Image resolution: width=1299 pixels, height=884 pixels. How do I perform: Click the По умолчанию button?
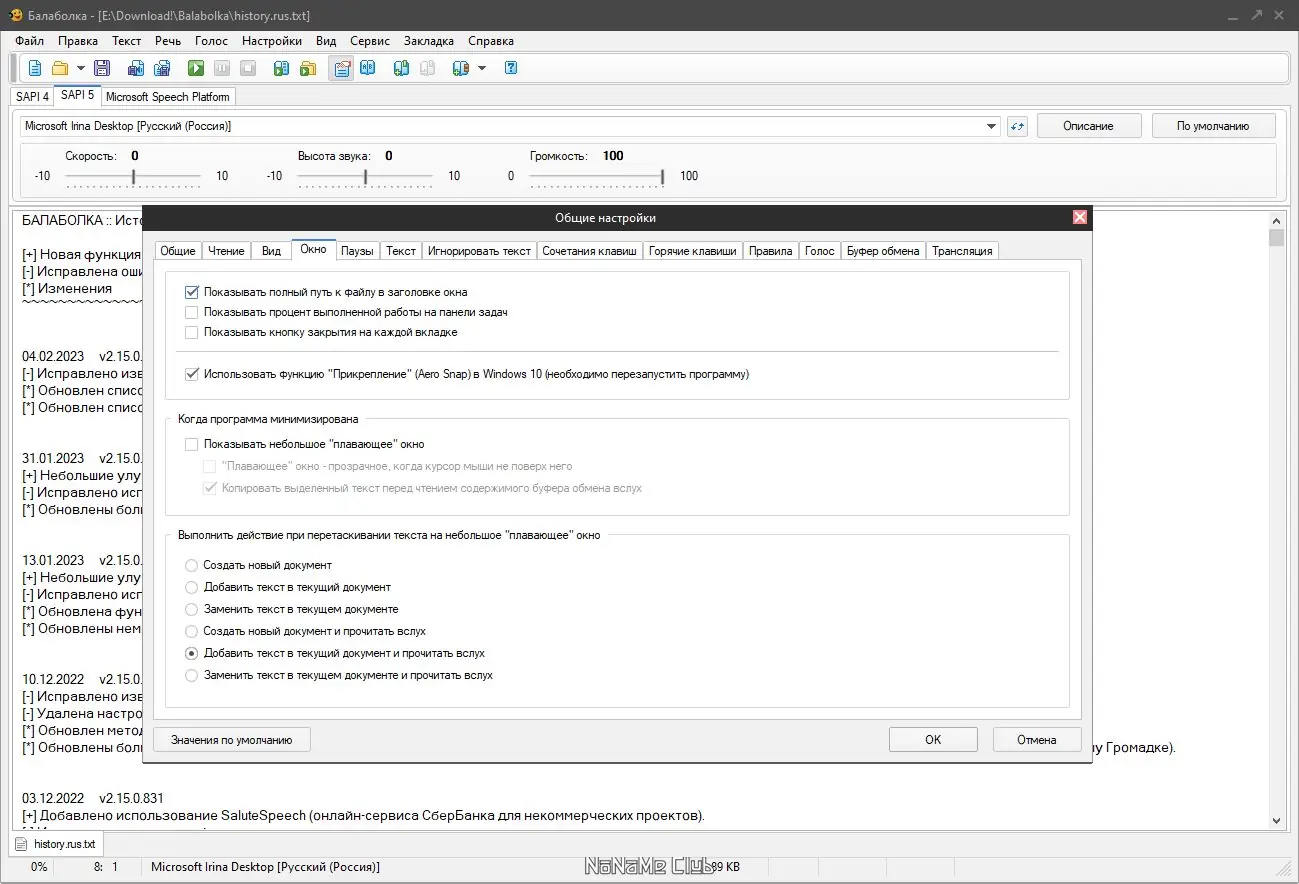click(x=1213, y=126)
